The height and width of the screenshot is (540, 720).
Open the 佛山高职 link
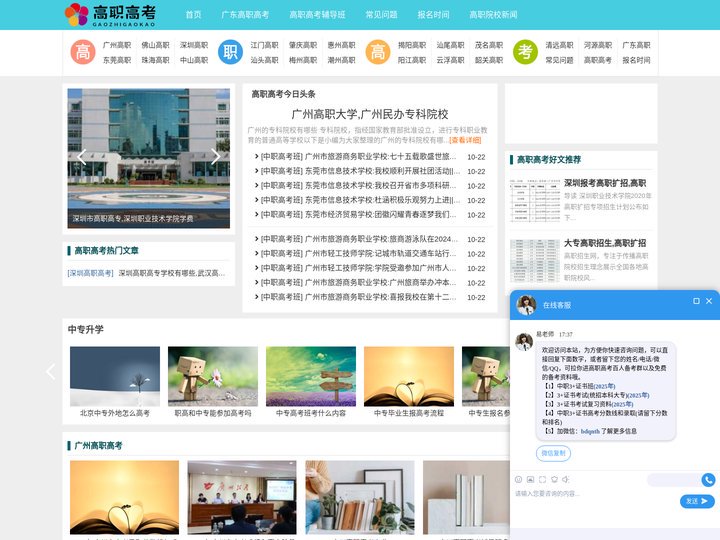coord(155,45)
